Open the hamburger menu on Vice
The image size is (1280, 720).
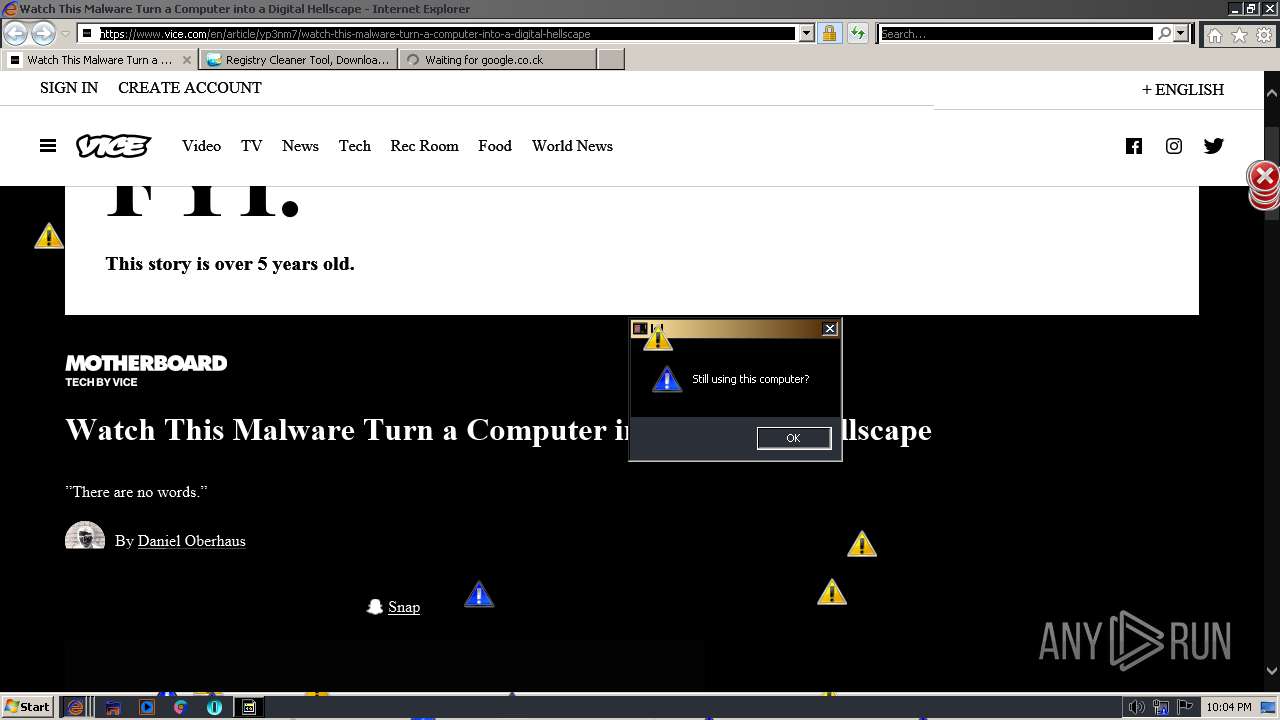tap(48, 146)
